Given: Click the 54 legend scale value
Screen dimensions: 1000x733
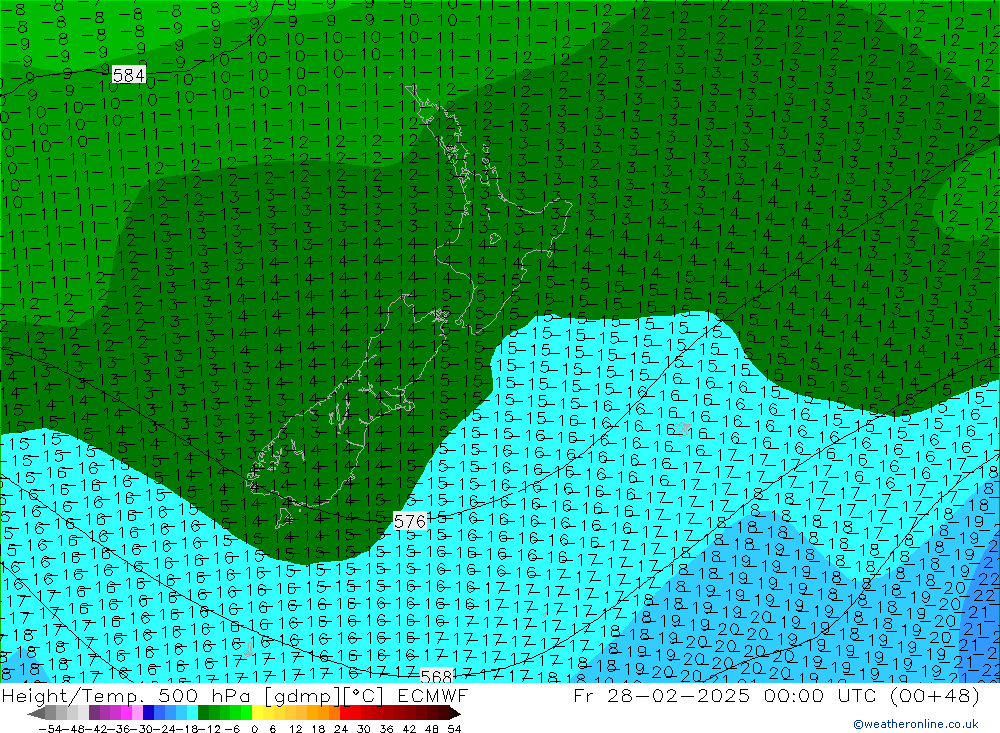Looking at the screenshot, I should [x=454, y=729].
